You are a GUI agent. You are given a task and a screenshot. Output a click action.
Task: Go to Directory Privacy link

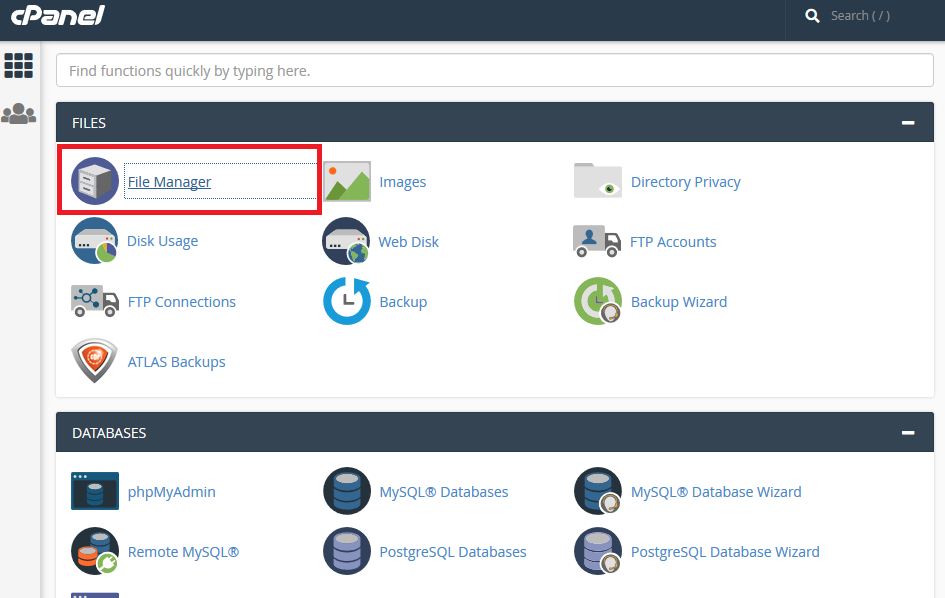[686, 181]
